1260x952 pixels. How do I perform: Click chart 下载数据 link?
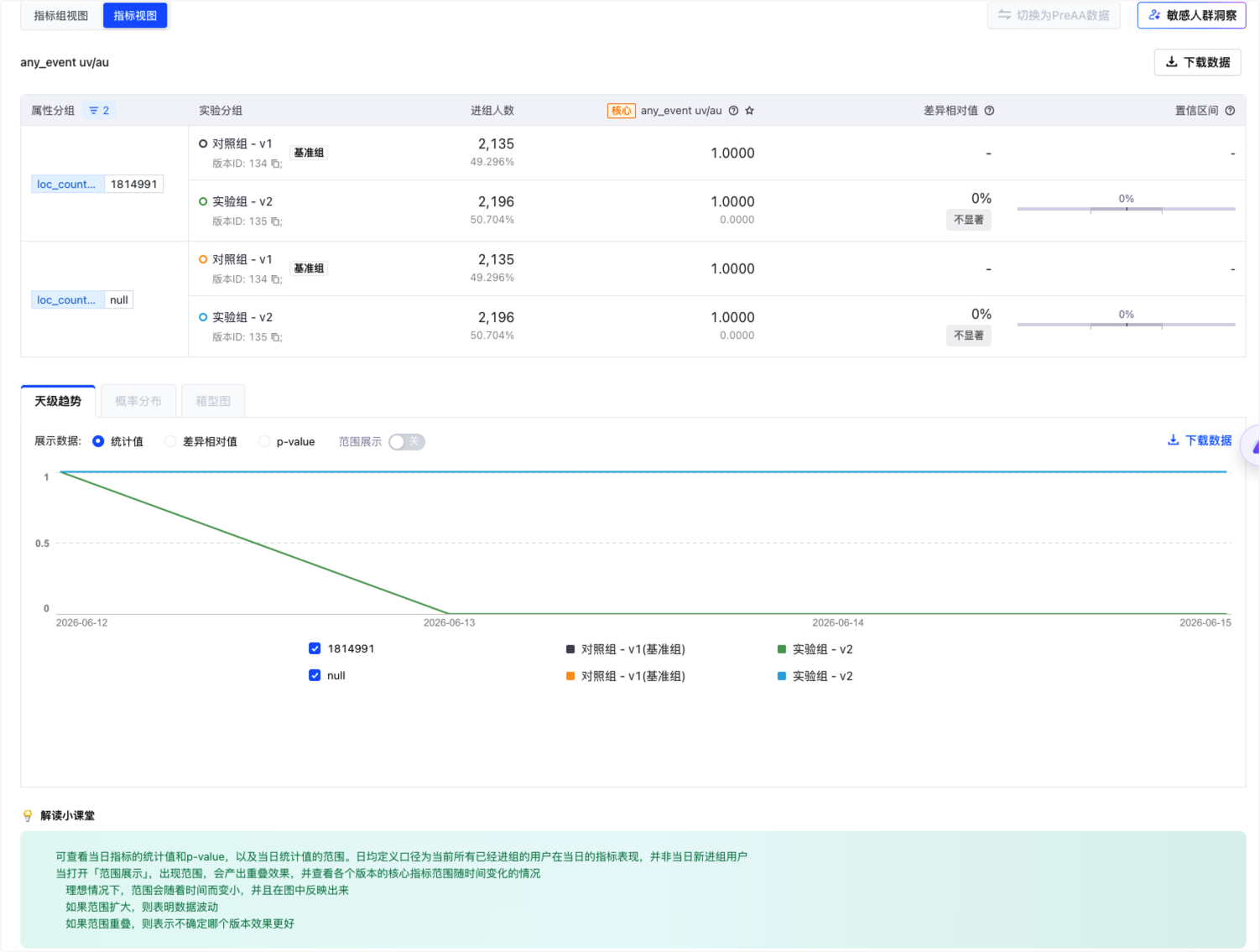[1200, 440]
